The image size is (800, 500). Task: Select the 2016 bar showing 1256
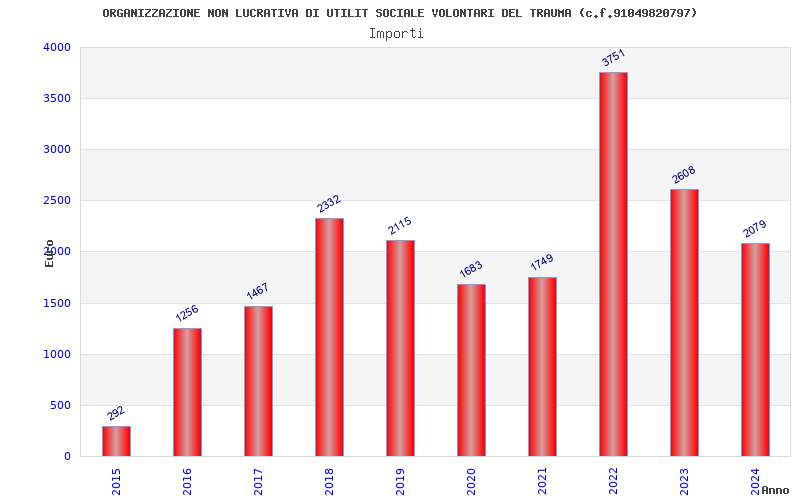click(x=187, y=392)
